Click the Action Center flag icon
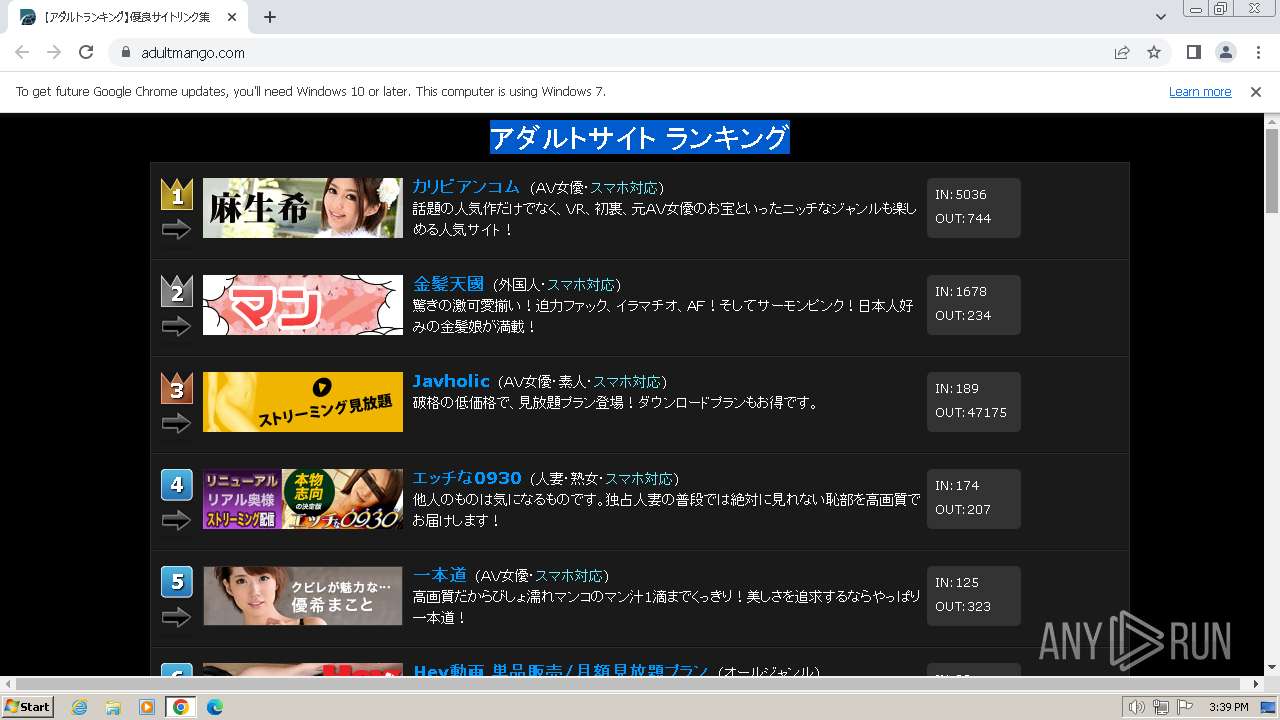 click(x=1185, y=707)
